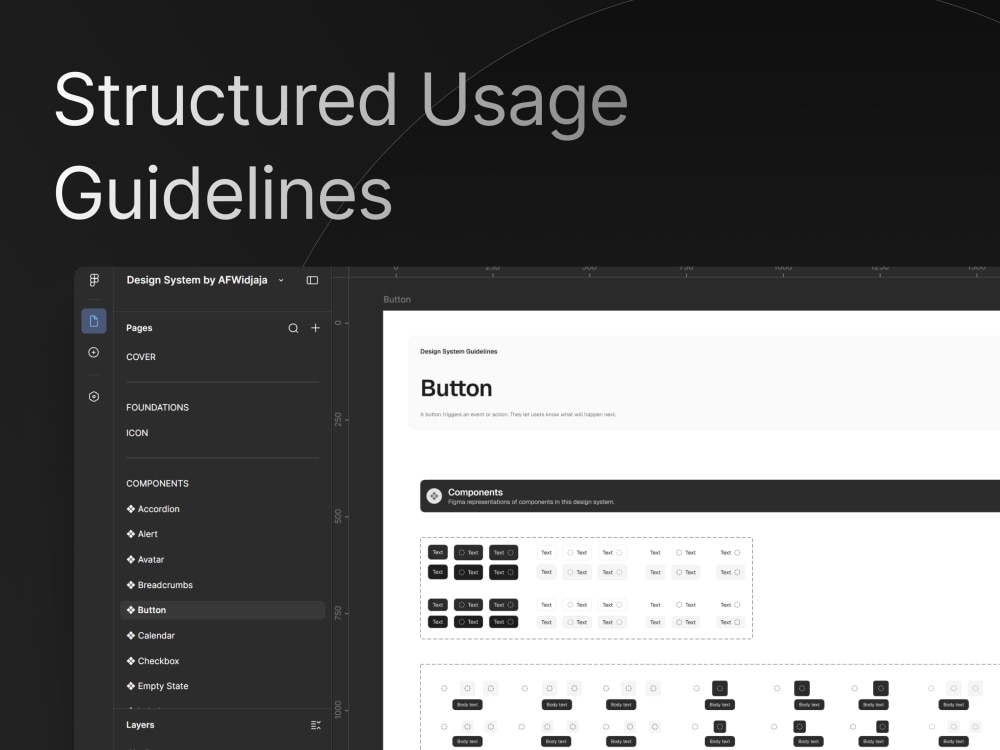Click the large Button heading on canvas
Image resolution: width=1000 pixels, height=750 pixels.
click(x=457, y=388)
